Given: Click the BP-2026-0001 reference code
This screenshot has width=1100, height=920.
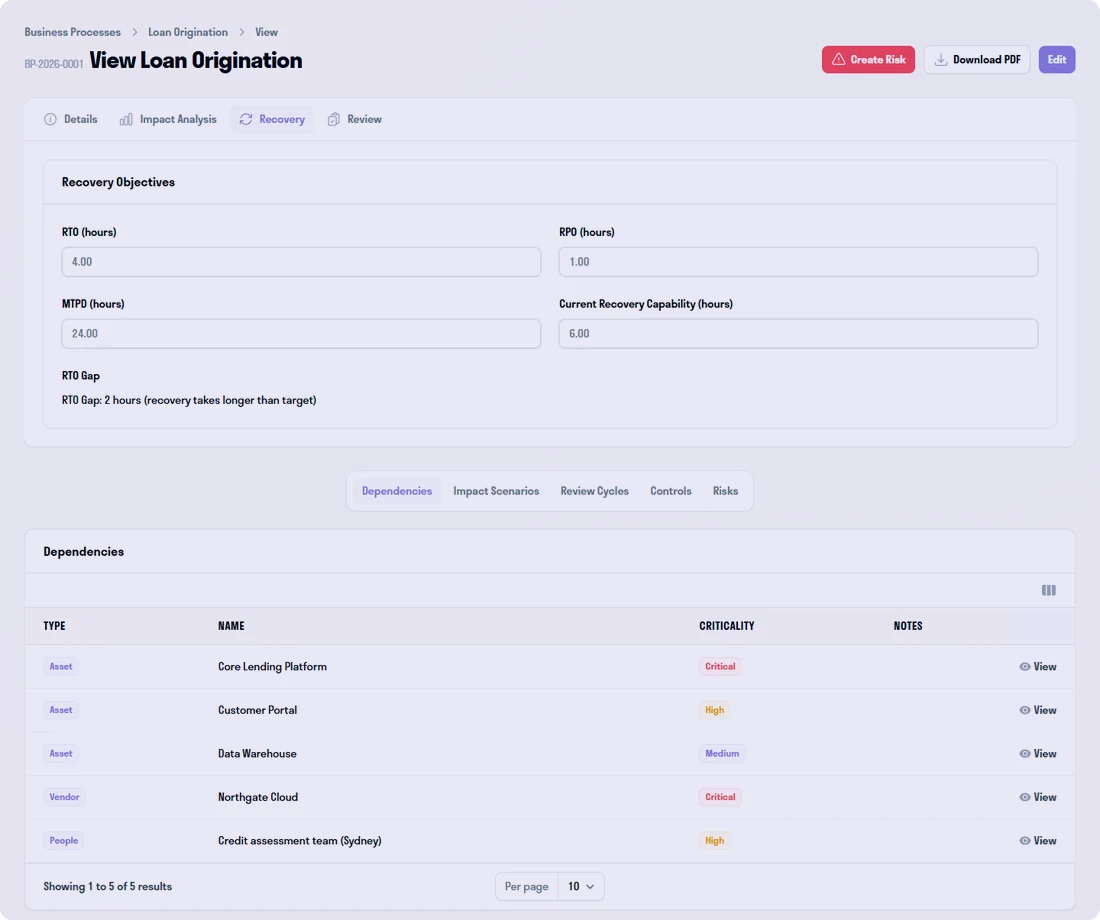Looking at the screenshot, I should click(x=54, y=64).
